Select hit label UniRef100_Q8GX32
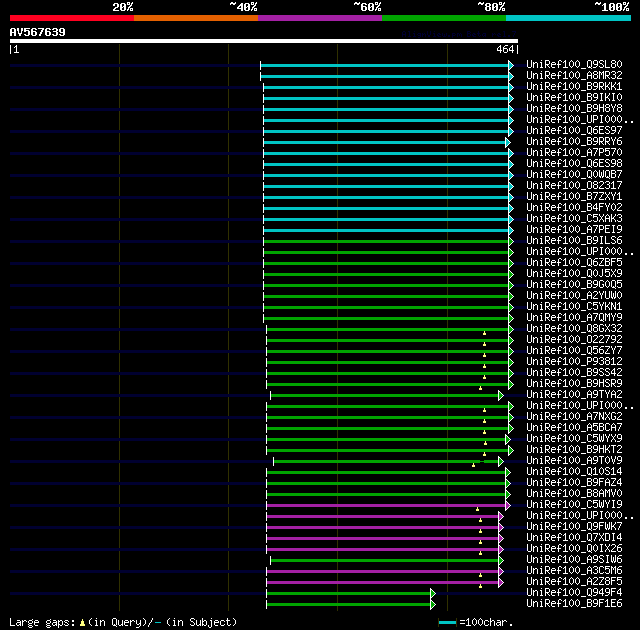This screenshot has width=640, height=630. tap(574, 328)
